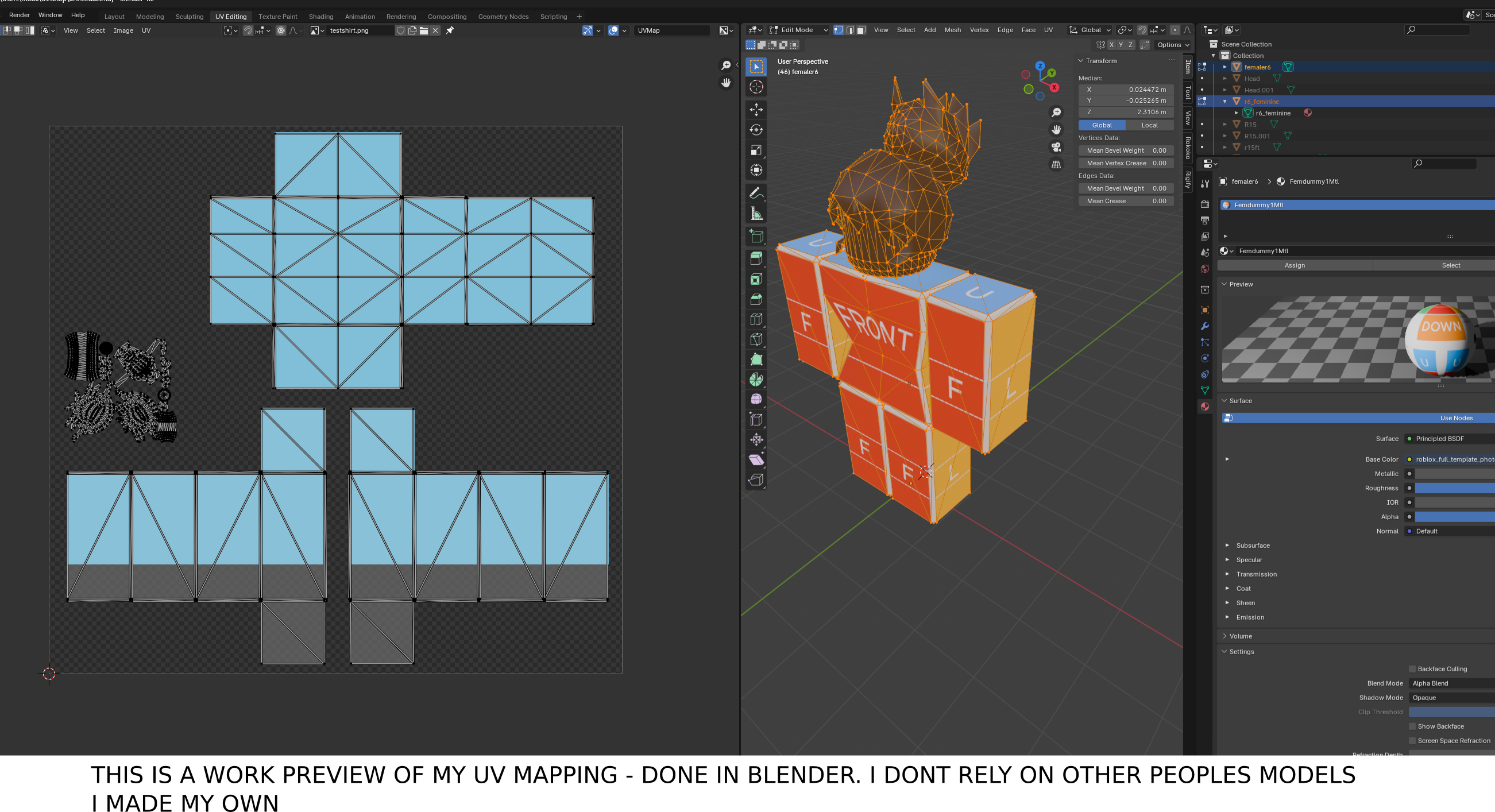Click the pan hand icon in UV editor

pos(726,83)
